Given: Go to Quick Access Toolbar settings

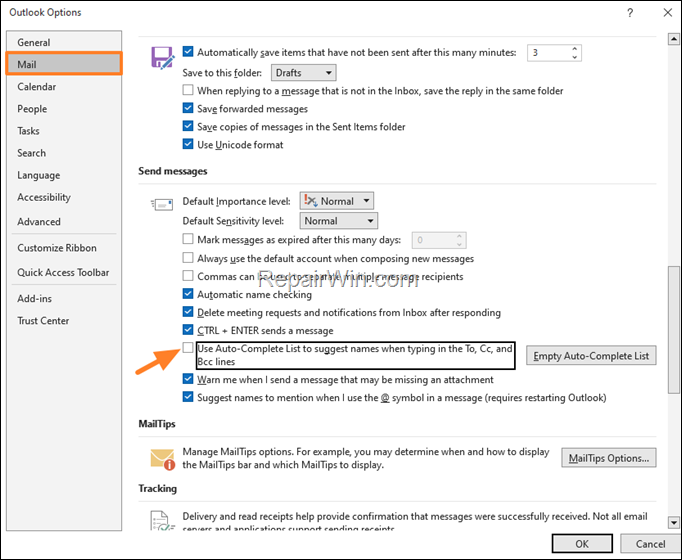Looking at the screenshot, I should pyautogui.click(x=64, y=273).
